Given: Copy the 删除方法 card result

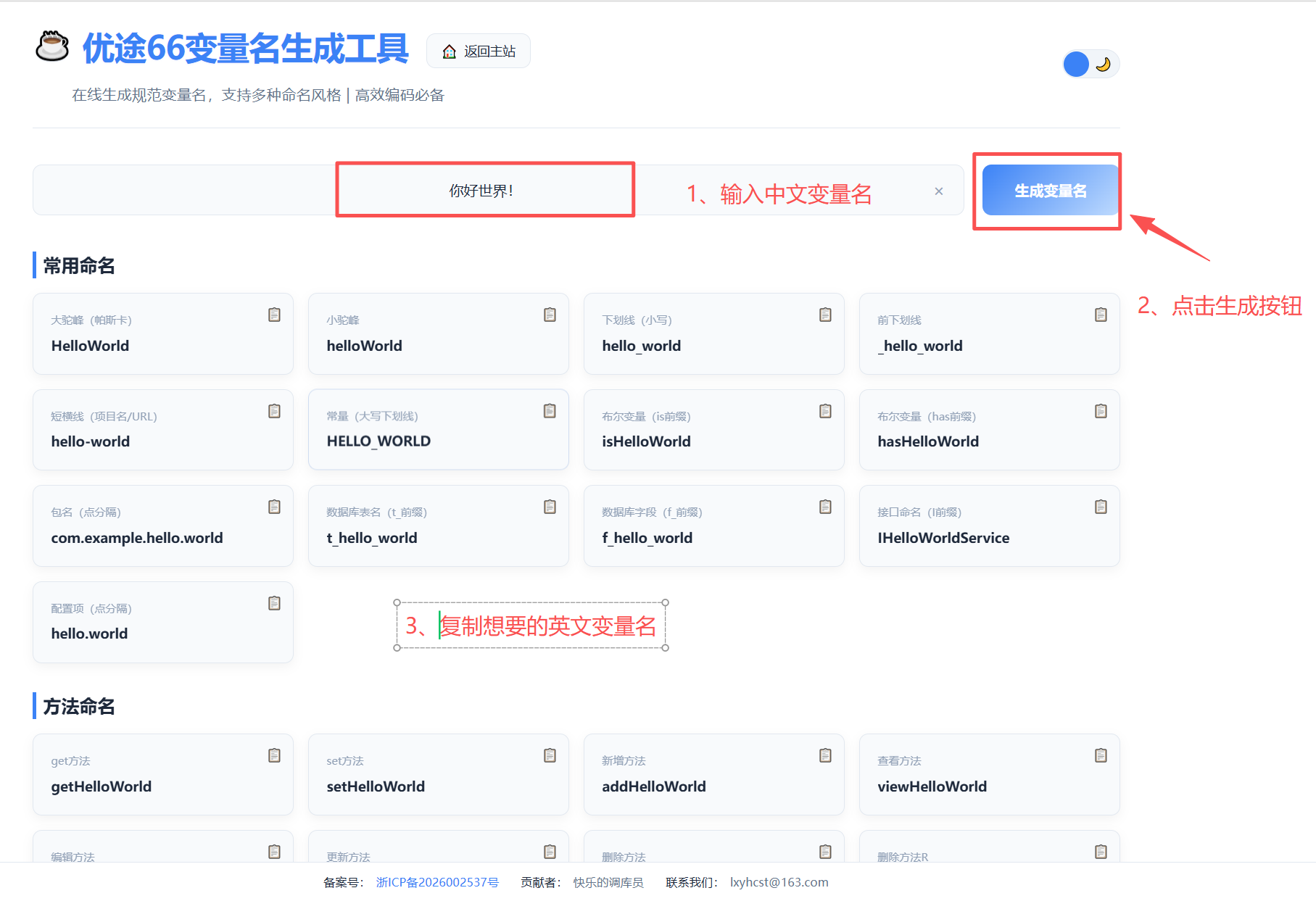Looking at the screenshot, I should coord(825,852).
